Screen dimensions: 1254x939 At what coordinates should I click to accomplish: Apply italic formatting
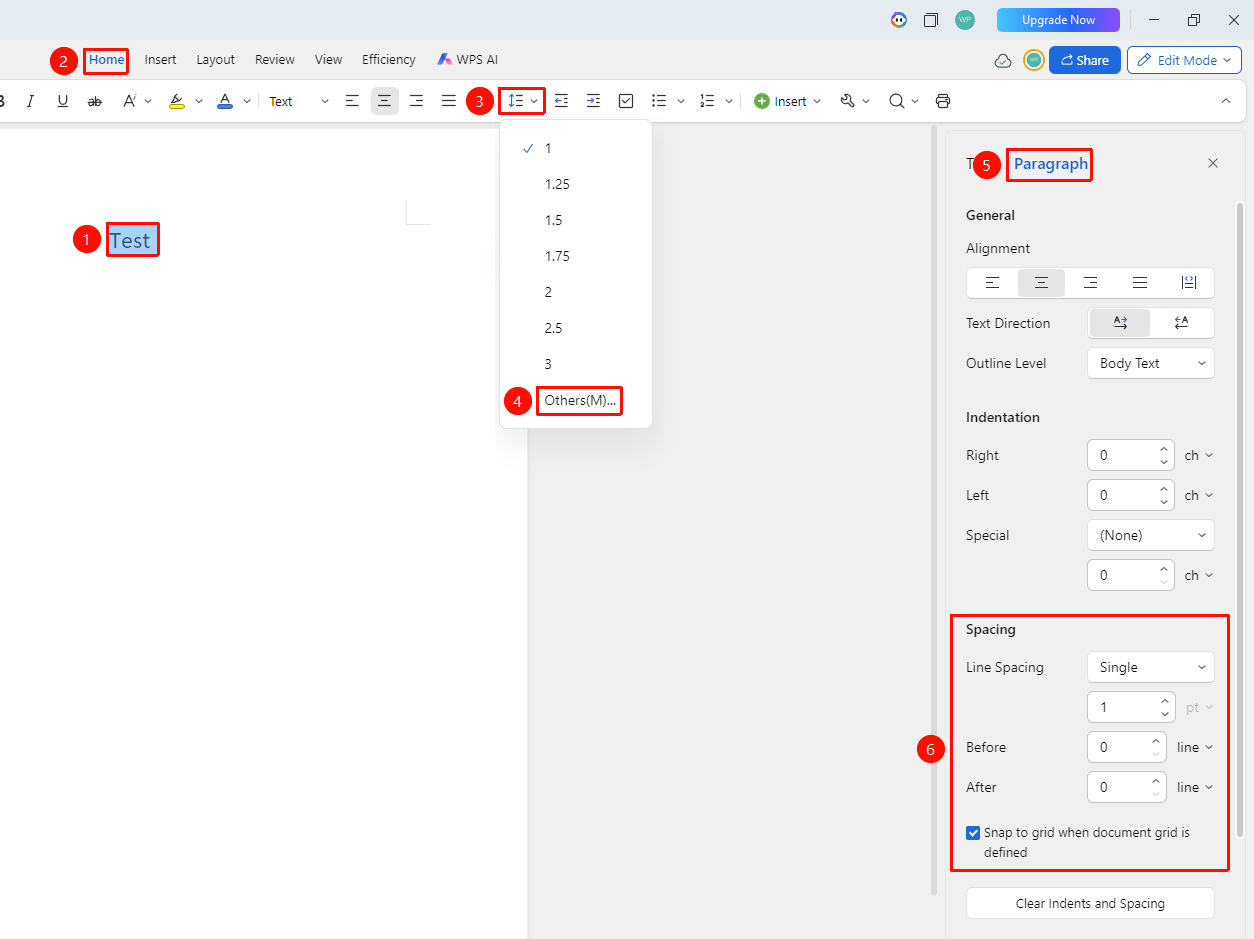(x=30, y=101)
